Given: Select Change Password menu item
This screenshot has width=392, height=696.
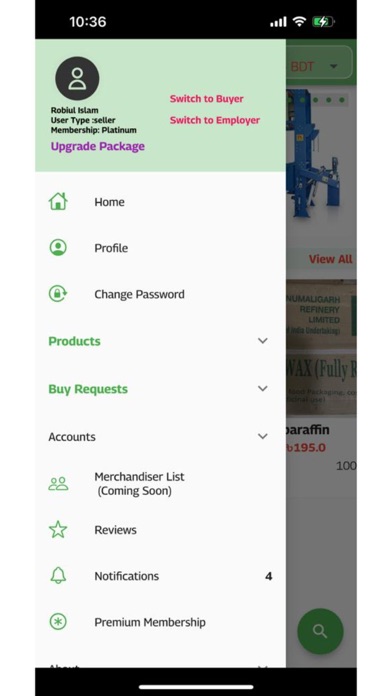Looking at the screenshot, I should (x=160, y=294).
